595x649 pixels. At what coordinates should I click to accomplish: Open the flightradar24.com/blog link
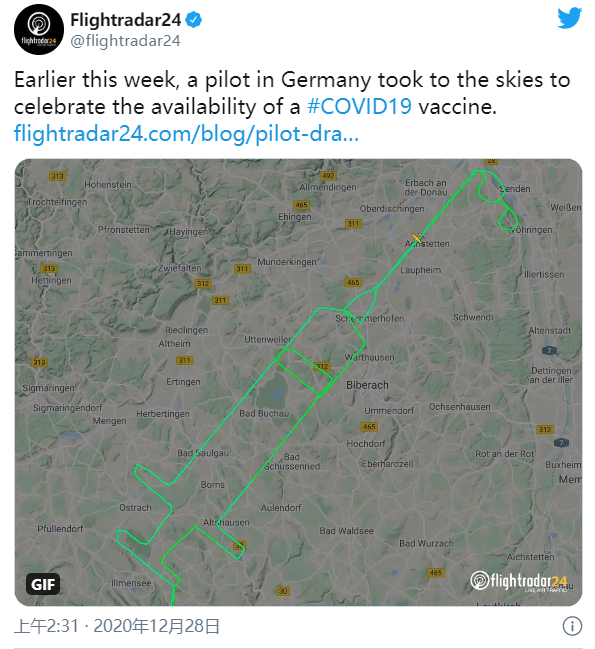click(186, 134)
